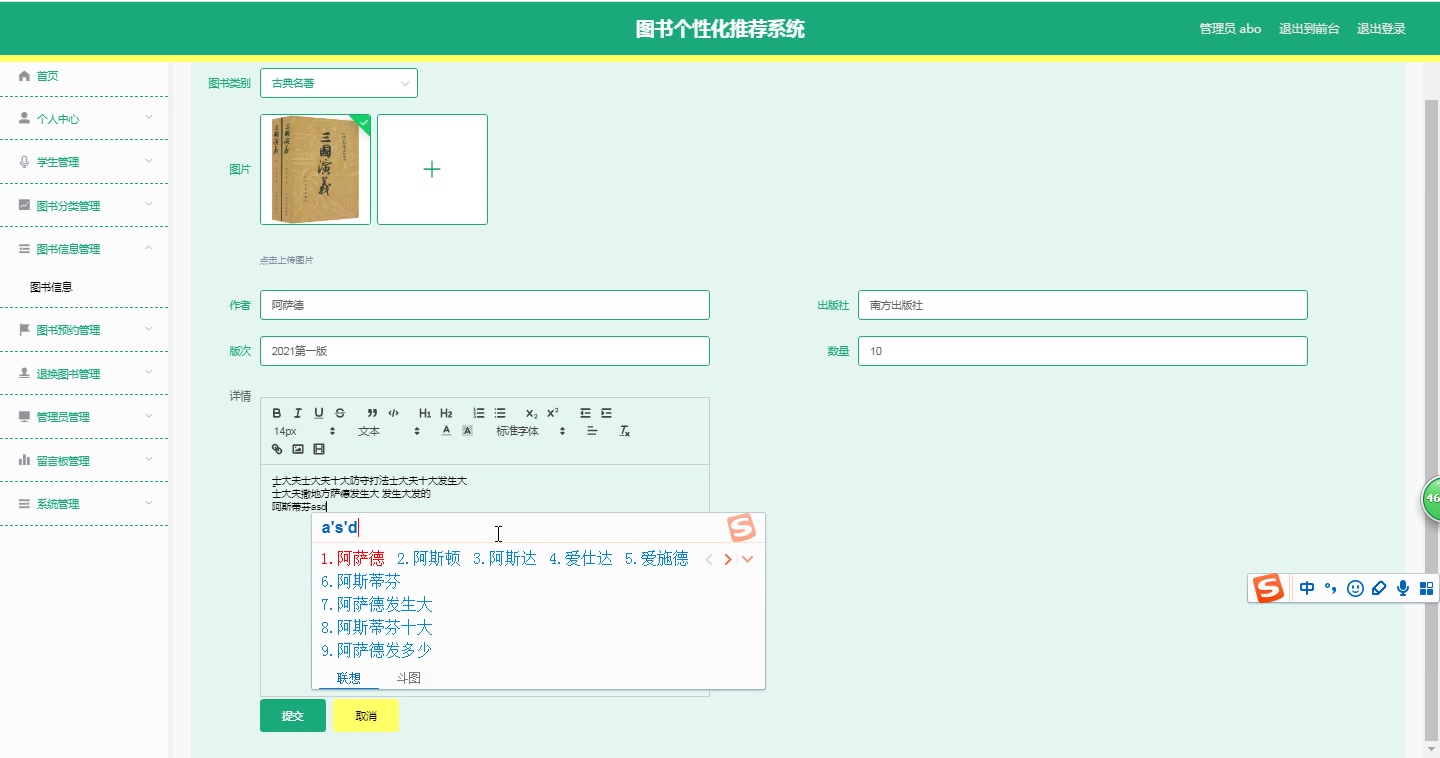The image size is (1440, 758).
Task: Click the 出版社 input field
Action: (x=1083, y=305)
